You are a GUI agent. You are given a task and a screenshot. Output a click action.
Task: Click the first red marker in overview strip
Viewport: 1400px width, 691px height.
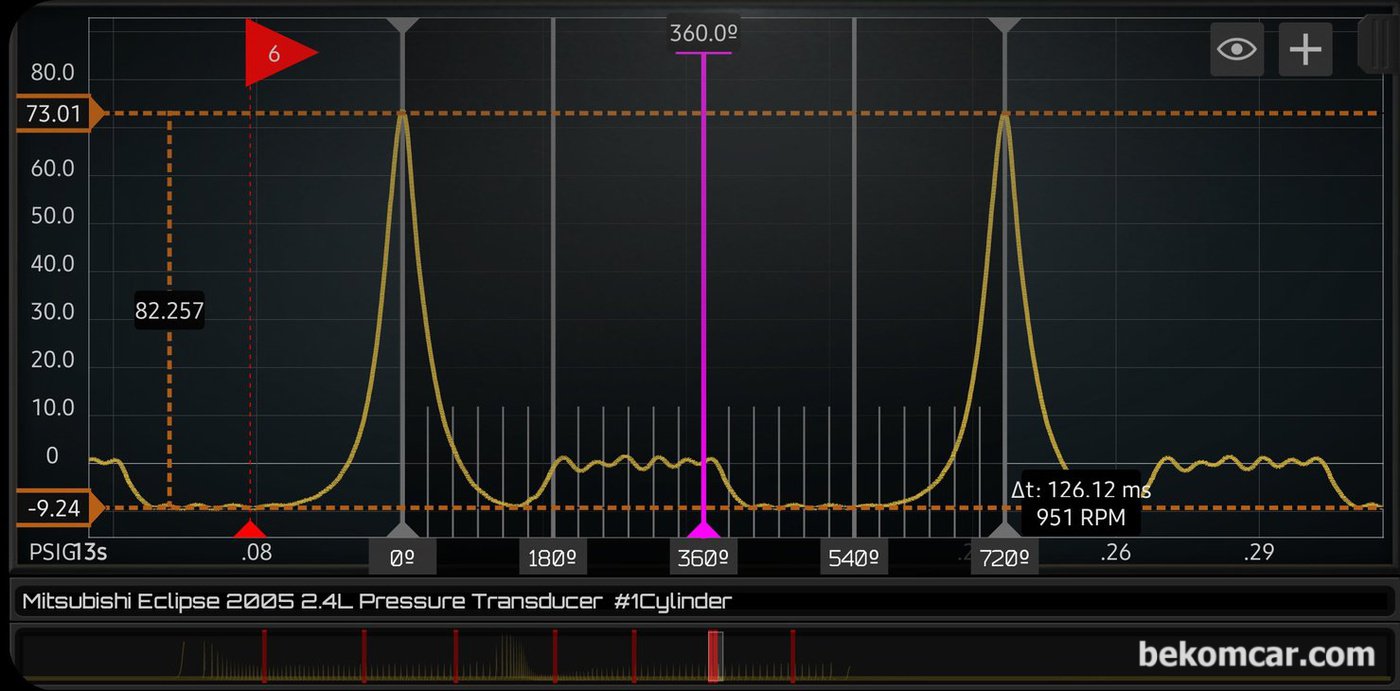coord(264,656)
